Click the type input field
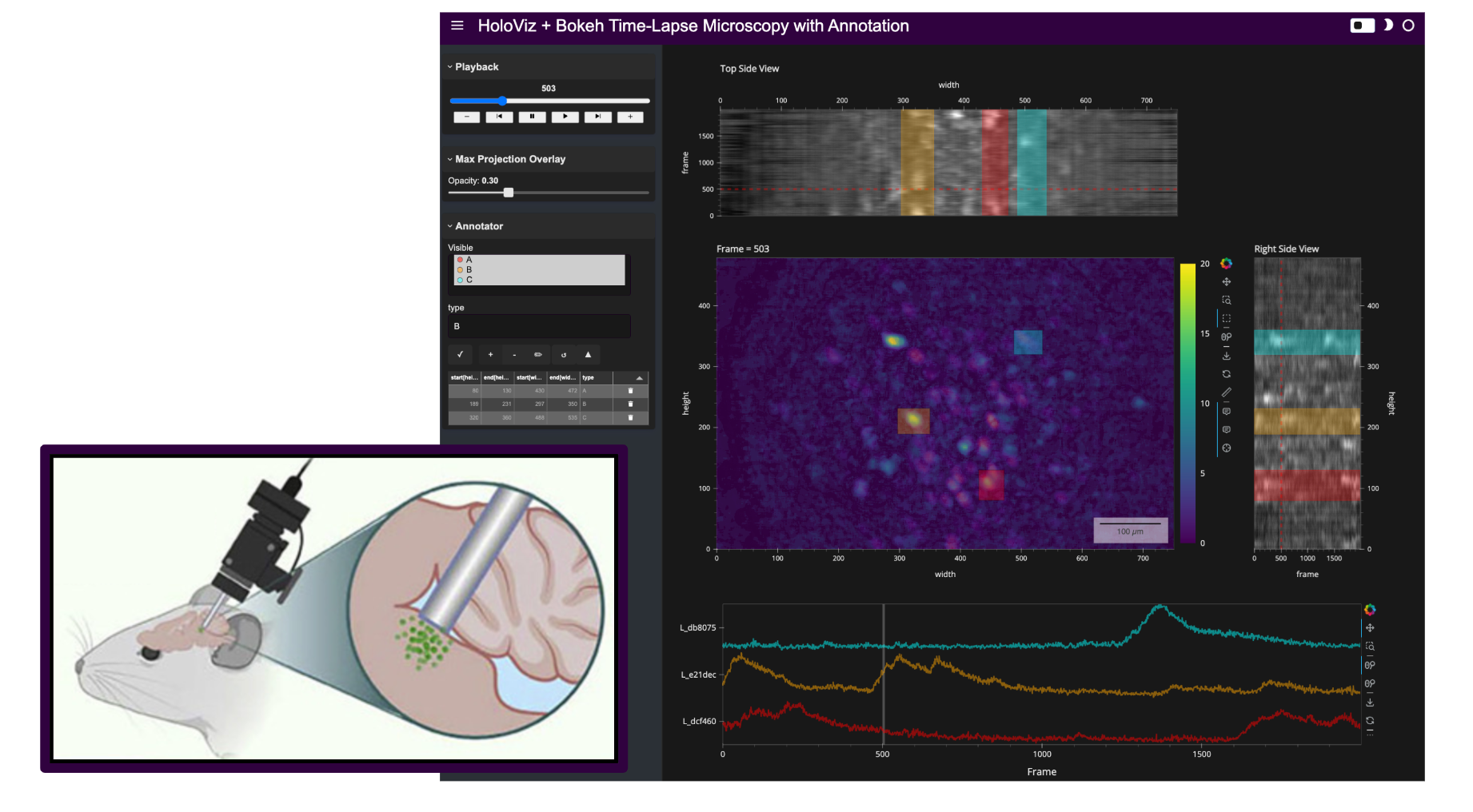1473x812 pixels. 539,326
